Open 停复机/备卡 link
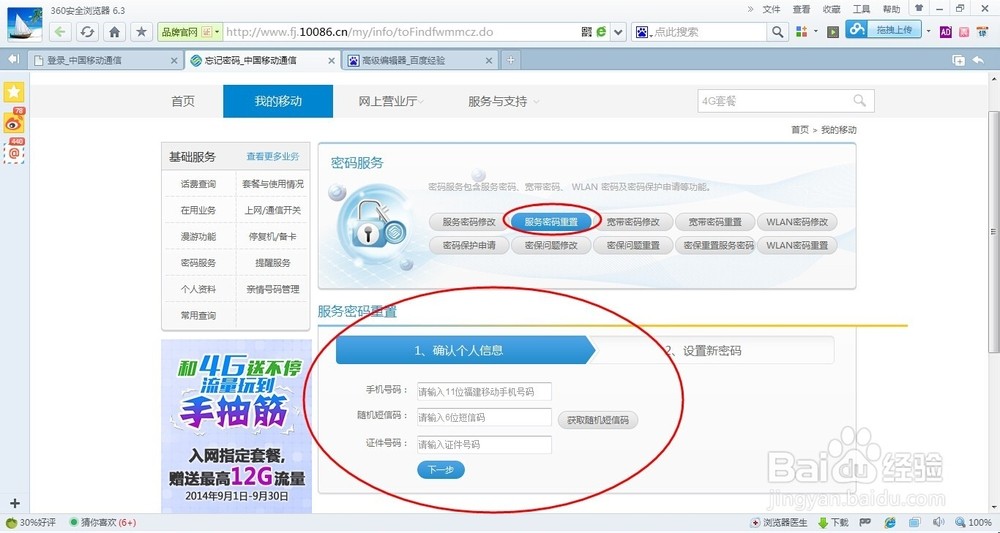Screen dimensions: 1000x533 273,236
